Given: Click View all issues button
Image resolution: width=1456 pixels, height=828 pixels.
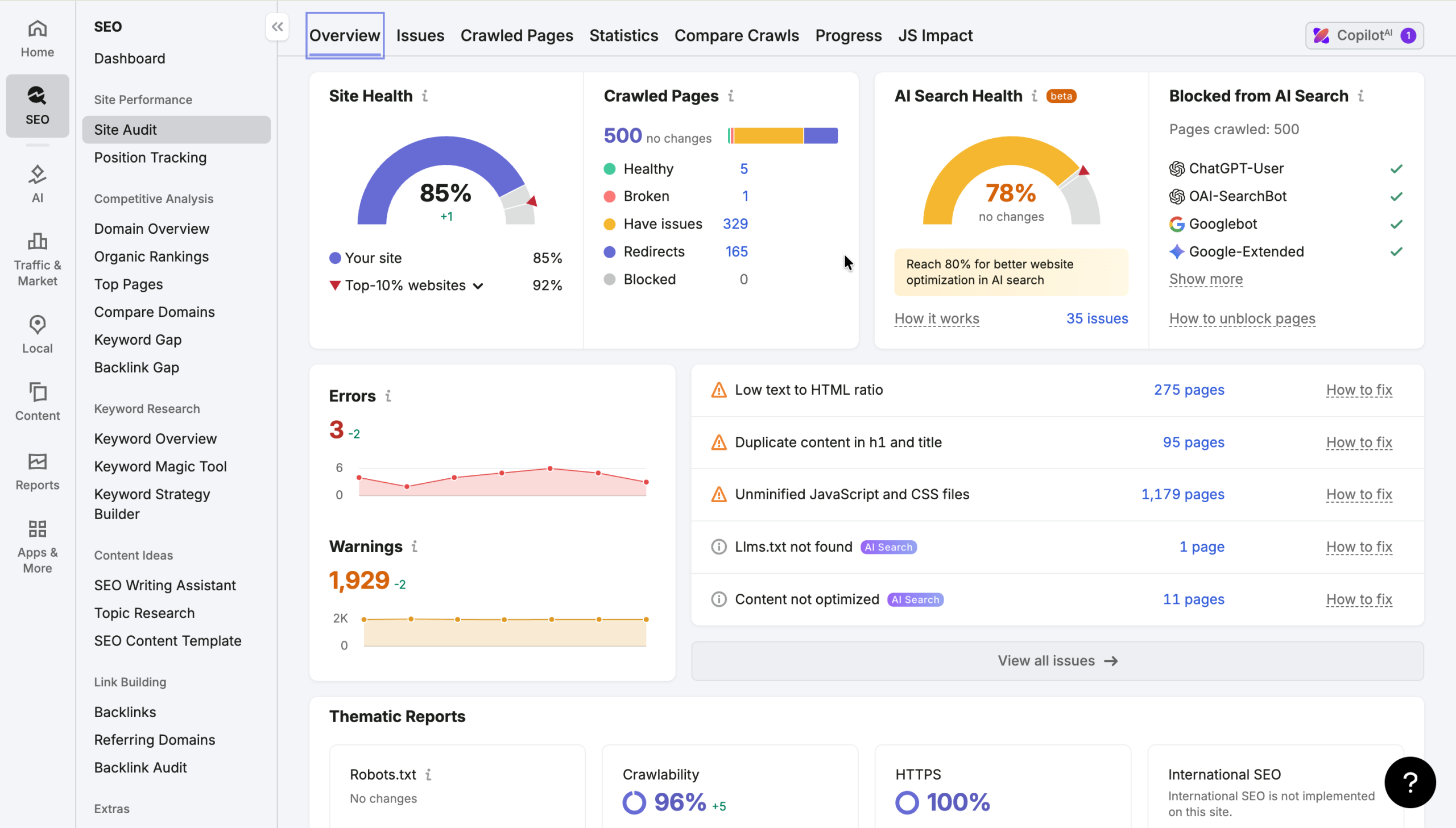Looking at the screenshot, I should (x=1057, y=661).
